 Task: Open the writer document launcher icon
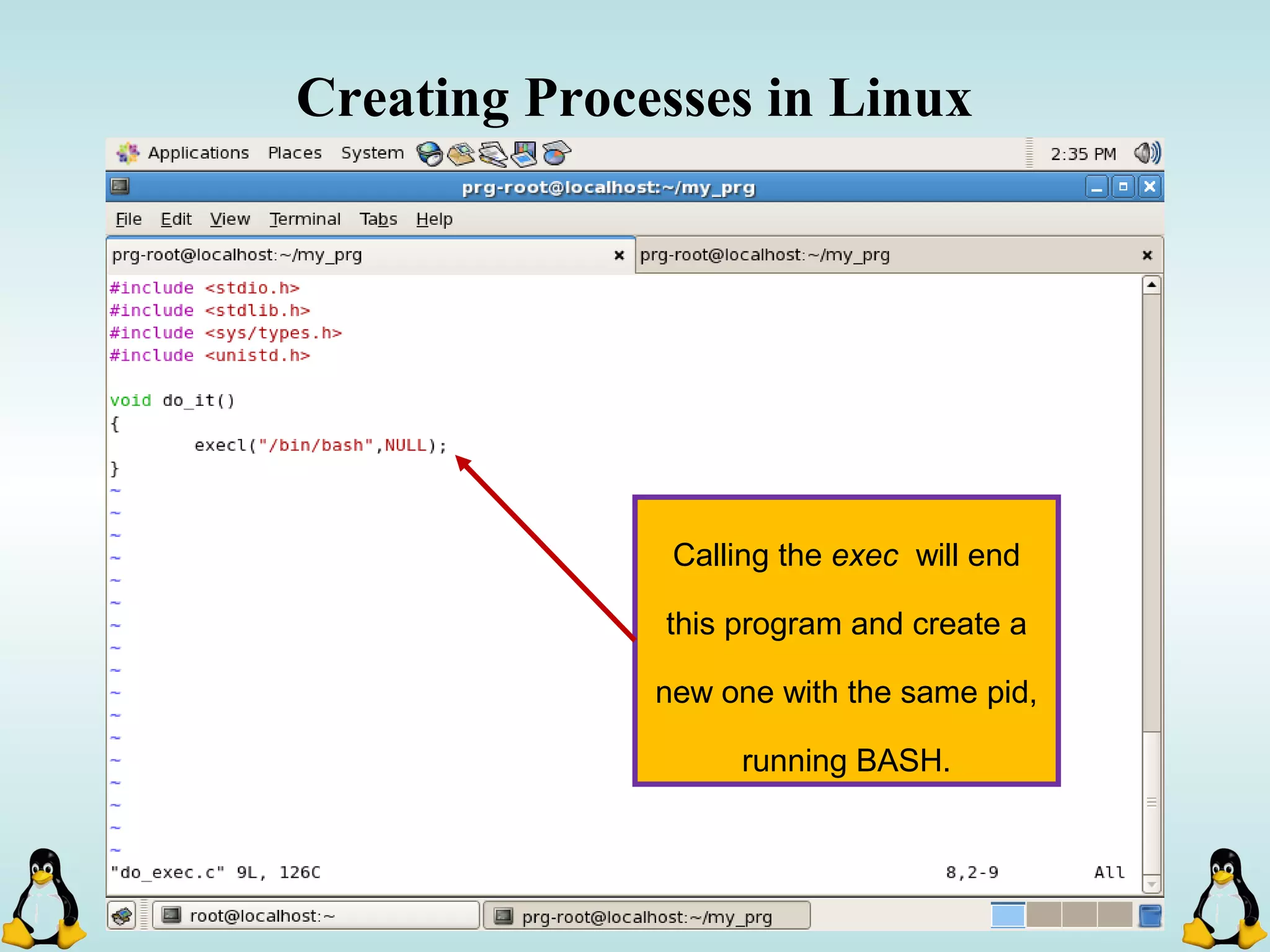493,154
